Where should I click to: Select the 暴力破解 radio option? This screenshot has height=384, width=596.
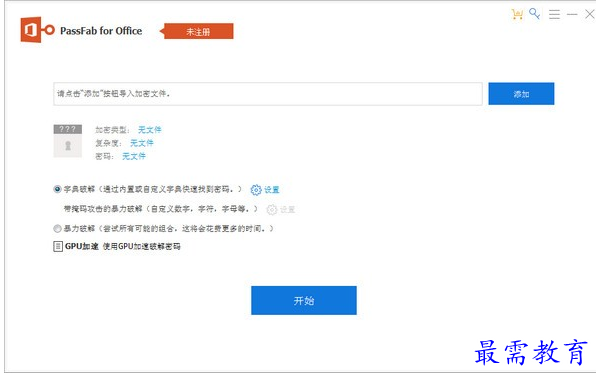(x=57, y=228)
